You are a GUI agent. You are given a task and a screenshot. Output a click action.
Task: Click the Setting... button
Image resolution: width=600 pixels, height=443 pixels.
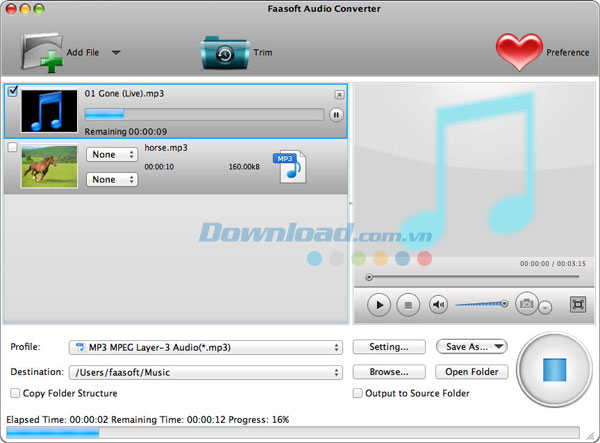(x=389, y=347)
